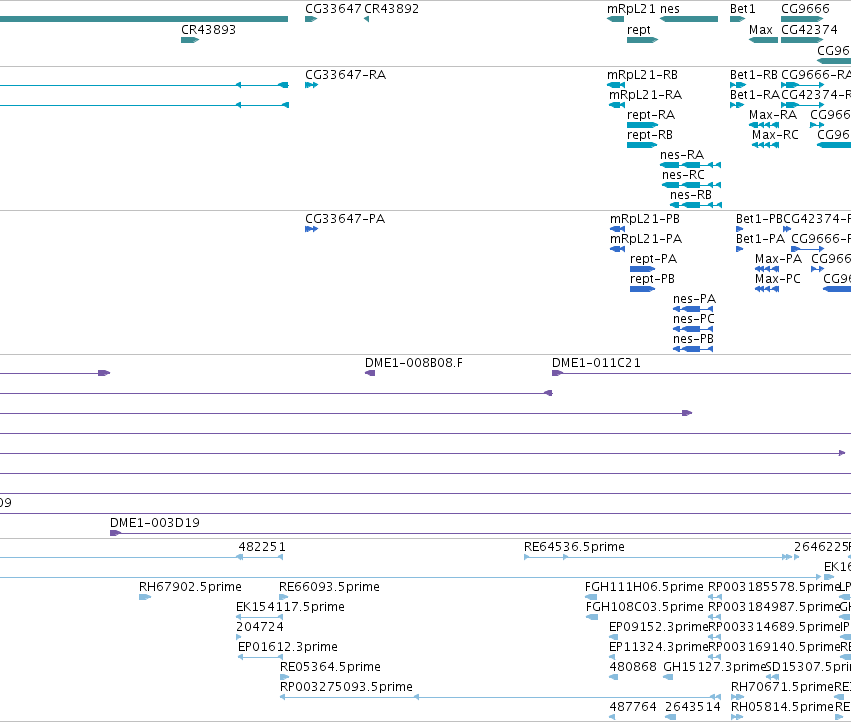Open the RH70671.5prime EST
The height and width of the screenshot is (722, 851).
click(738, 697)
